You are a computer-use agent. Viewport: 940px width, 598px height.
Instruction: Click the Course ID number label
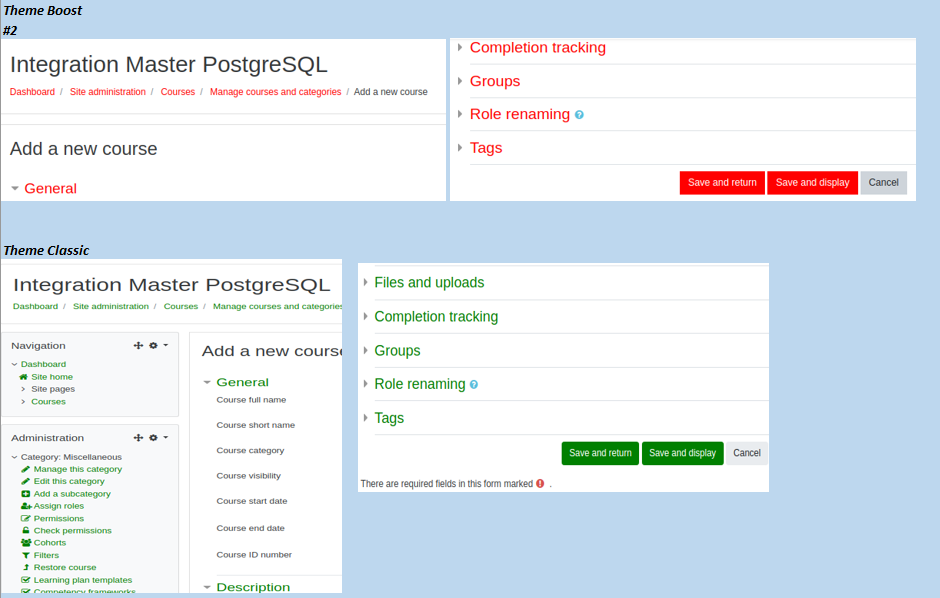point(254,555)
